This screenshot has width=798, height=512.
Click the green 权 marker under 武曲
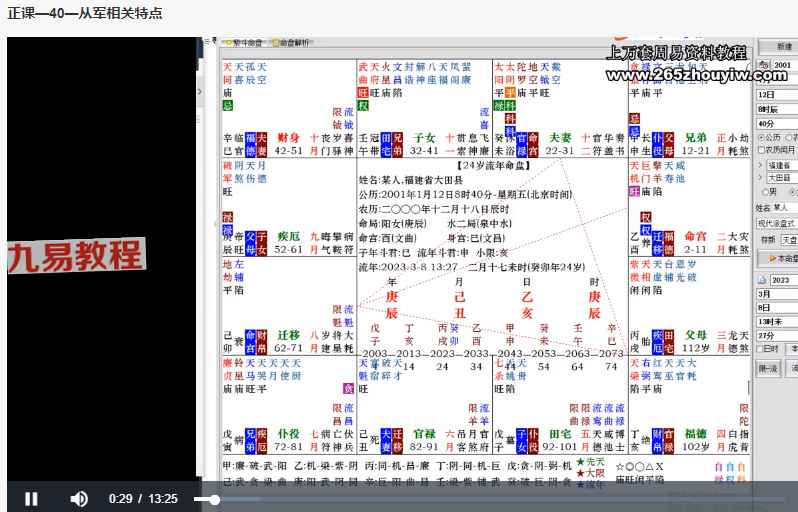(x=363, y=103)
